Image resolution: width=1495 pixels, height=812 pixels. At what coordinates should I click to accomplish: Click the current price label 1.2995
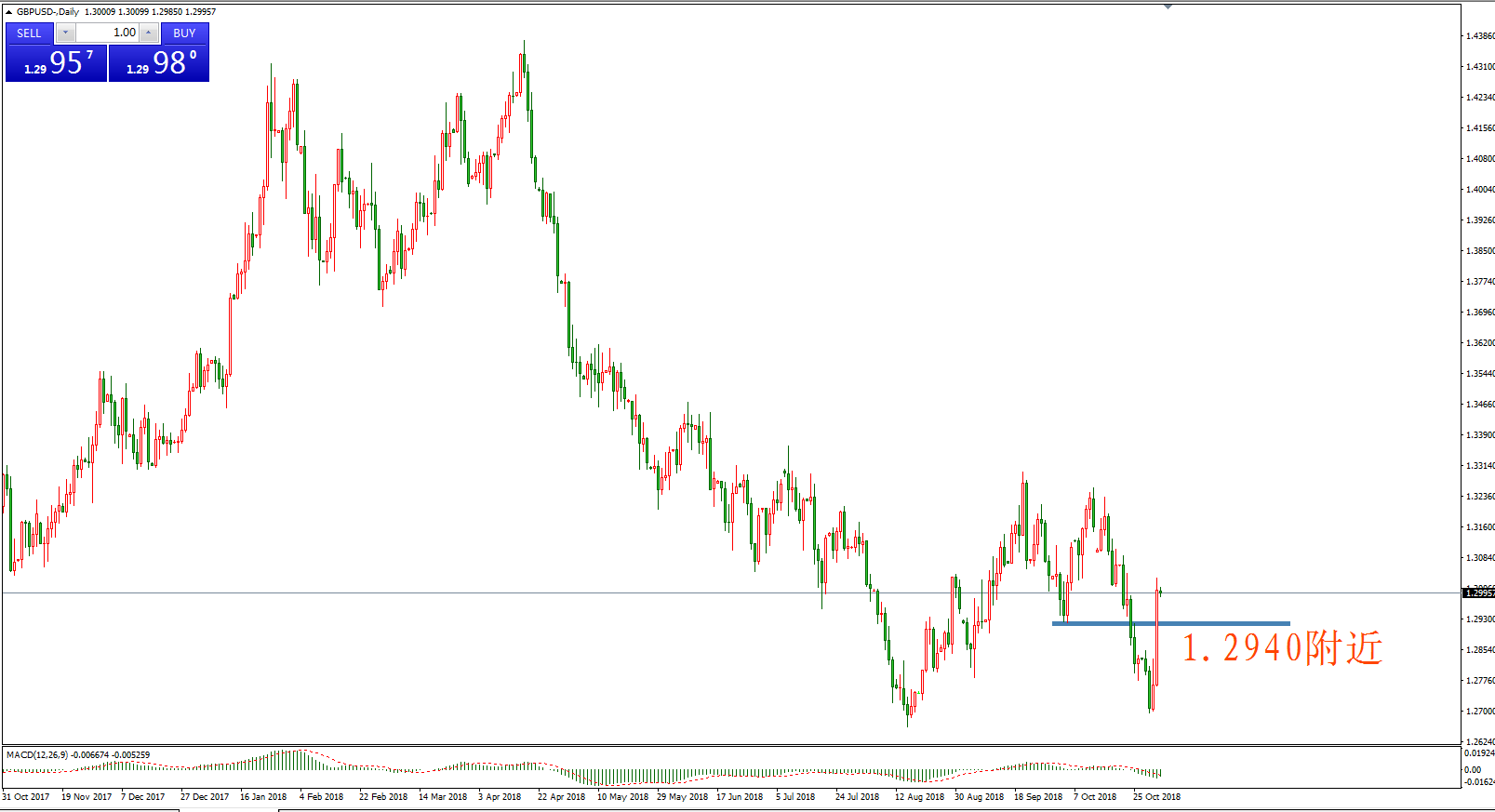pyautogui.click(x=1478, y=592)
